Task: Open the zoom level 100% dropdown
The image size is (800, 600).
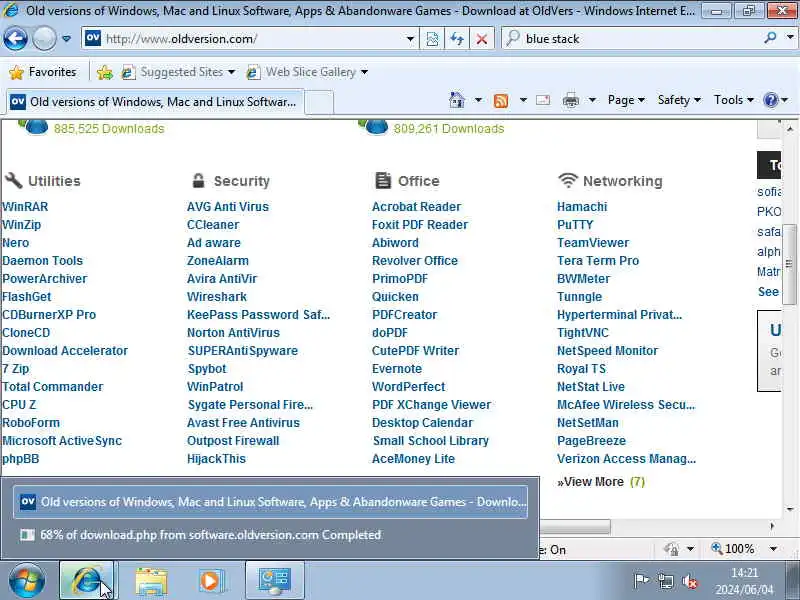Action: tap(774, 549)
